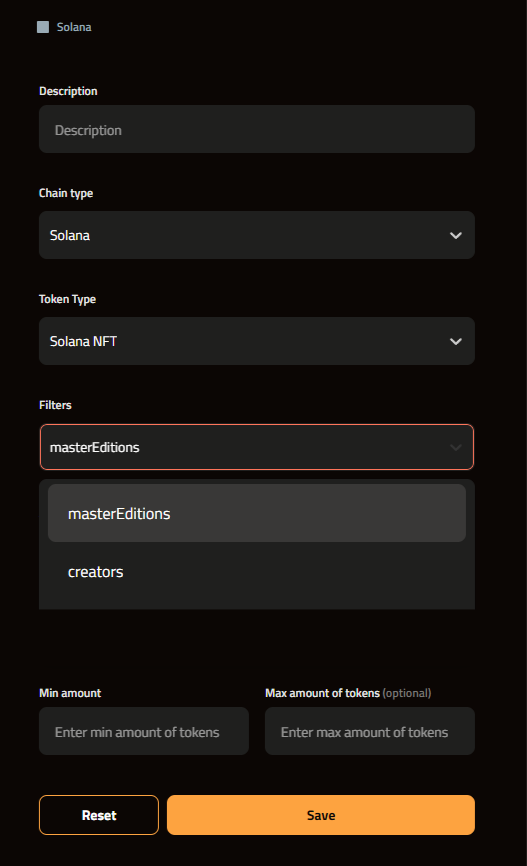This screenshot has width=527, height=866.
Task: Click the chevron arrow in Chain type field
Action: [456, 235]
